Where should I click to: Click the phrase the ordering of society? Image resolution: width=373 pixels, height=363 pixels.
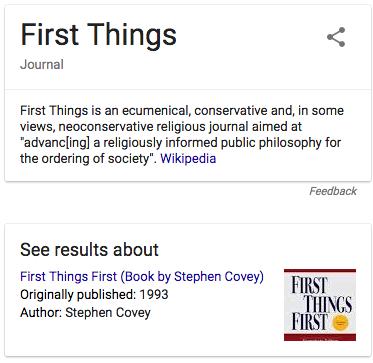click(86, 159)
